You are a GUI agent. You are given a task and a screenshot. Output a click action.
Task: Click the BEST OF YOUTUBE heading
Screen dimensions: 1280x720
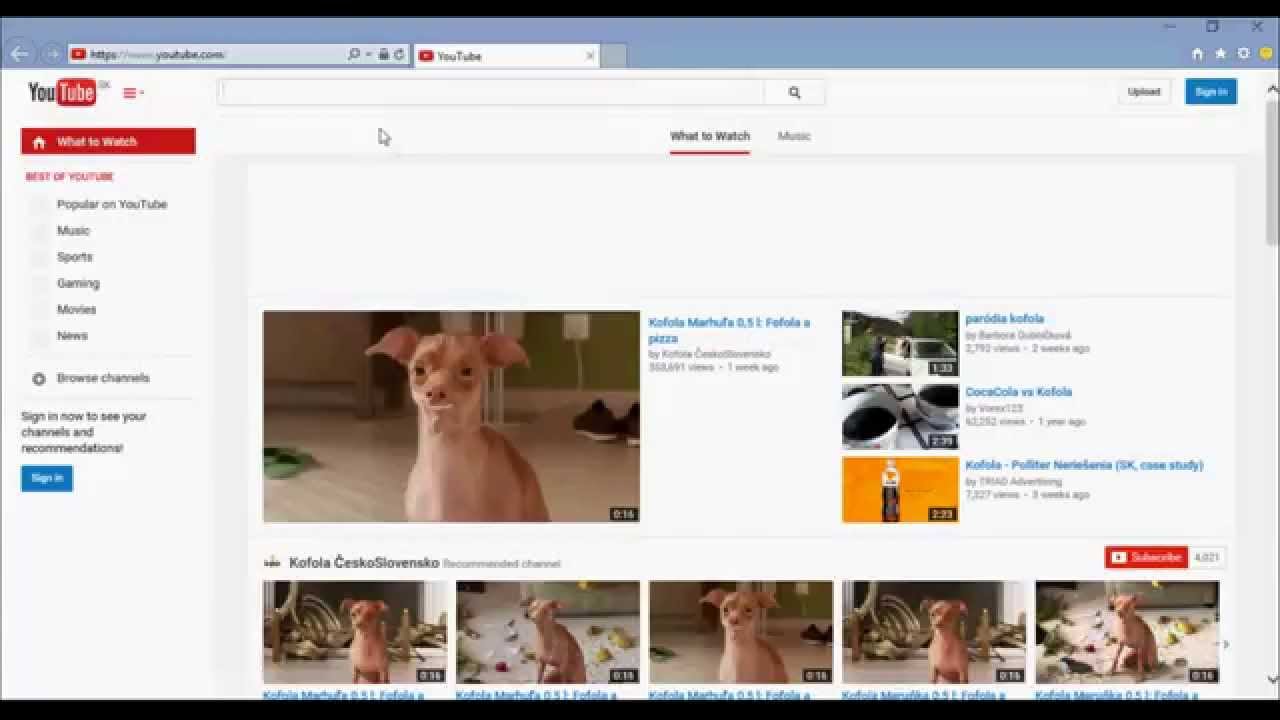(69, 177)
